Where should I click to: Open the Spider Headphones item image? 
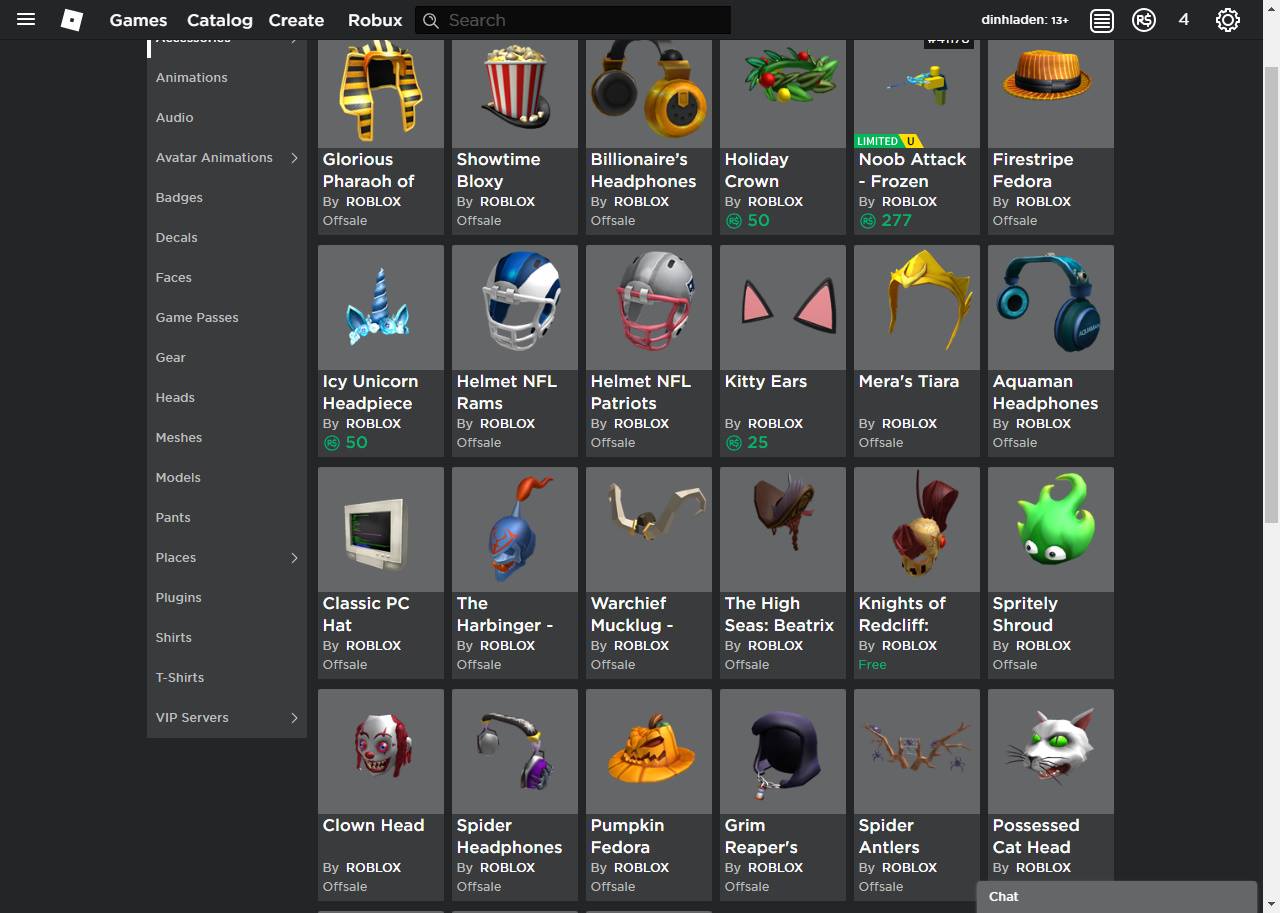pyautogui.click(x=515, y=752)
